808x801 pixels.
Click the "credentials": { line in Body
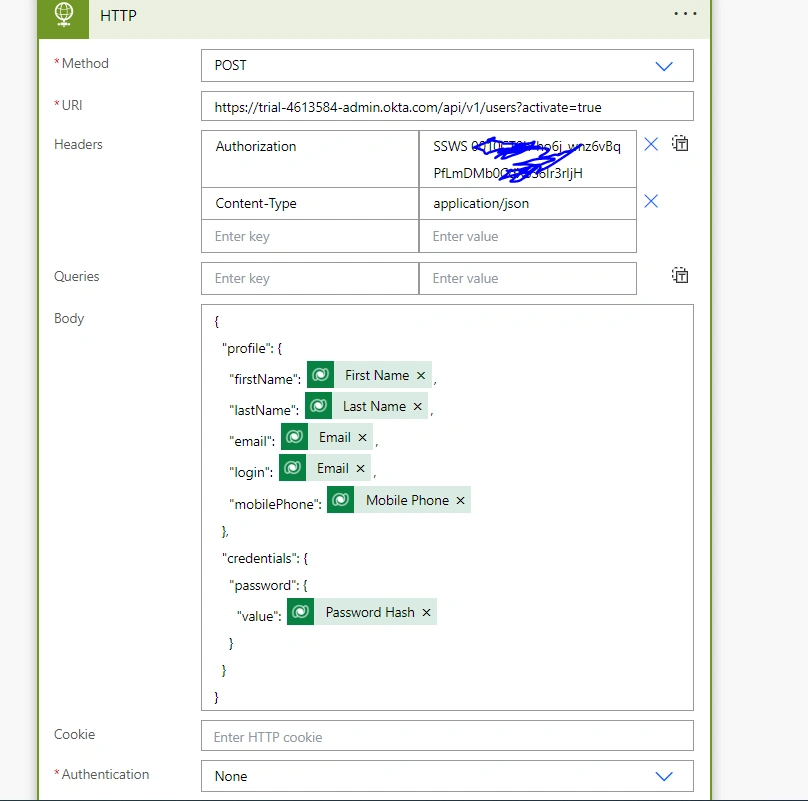(265, 558)
